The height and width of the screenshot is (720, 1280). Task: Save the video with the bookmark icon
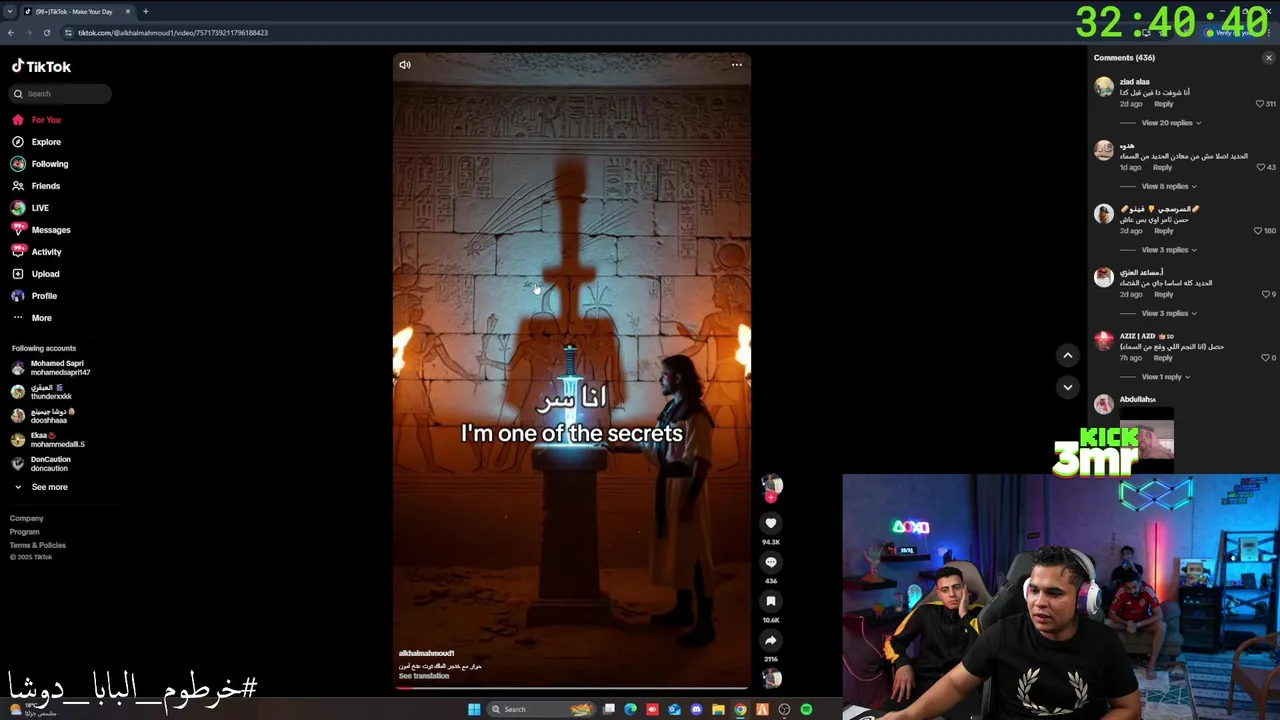(x=771, y=601)
